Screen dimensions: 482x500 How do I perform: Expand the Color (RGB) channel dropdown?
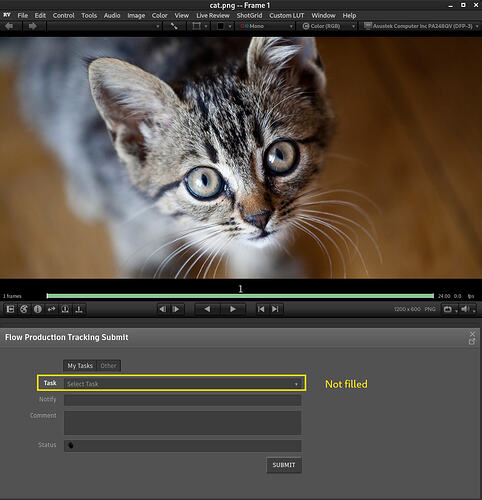(328, 26)
